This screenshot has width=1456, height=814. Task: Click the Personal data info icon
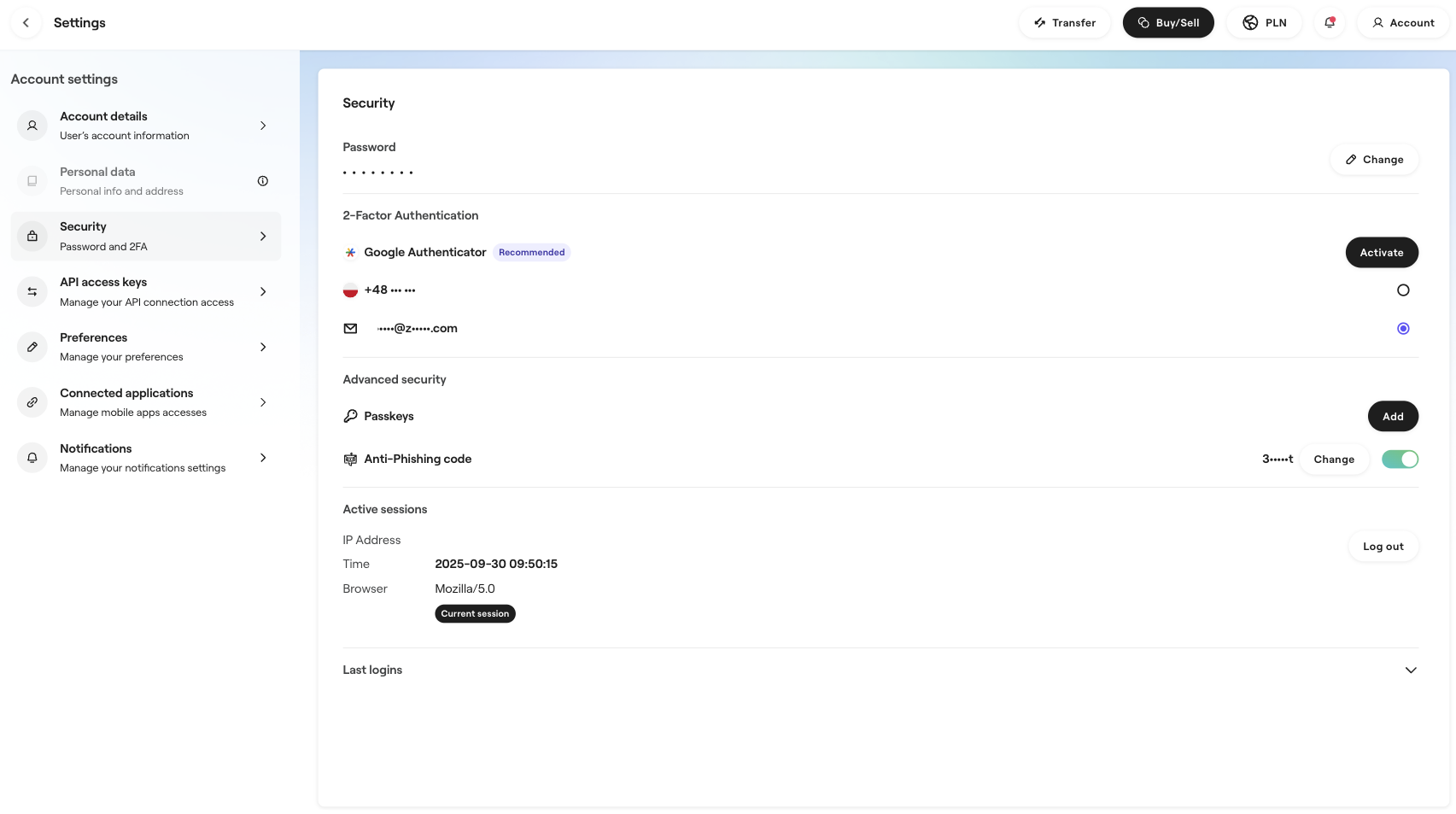point(262,180)
